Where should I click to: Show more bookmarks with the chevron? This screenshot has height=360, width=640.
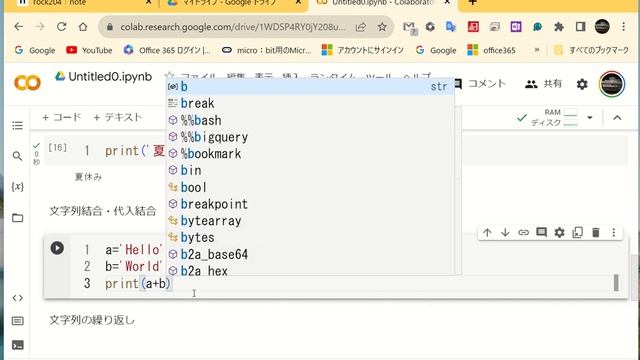tap(537, 50)
